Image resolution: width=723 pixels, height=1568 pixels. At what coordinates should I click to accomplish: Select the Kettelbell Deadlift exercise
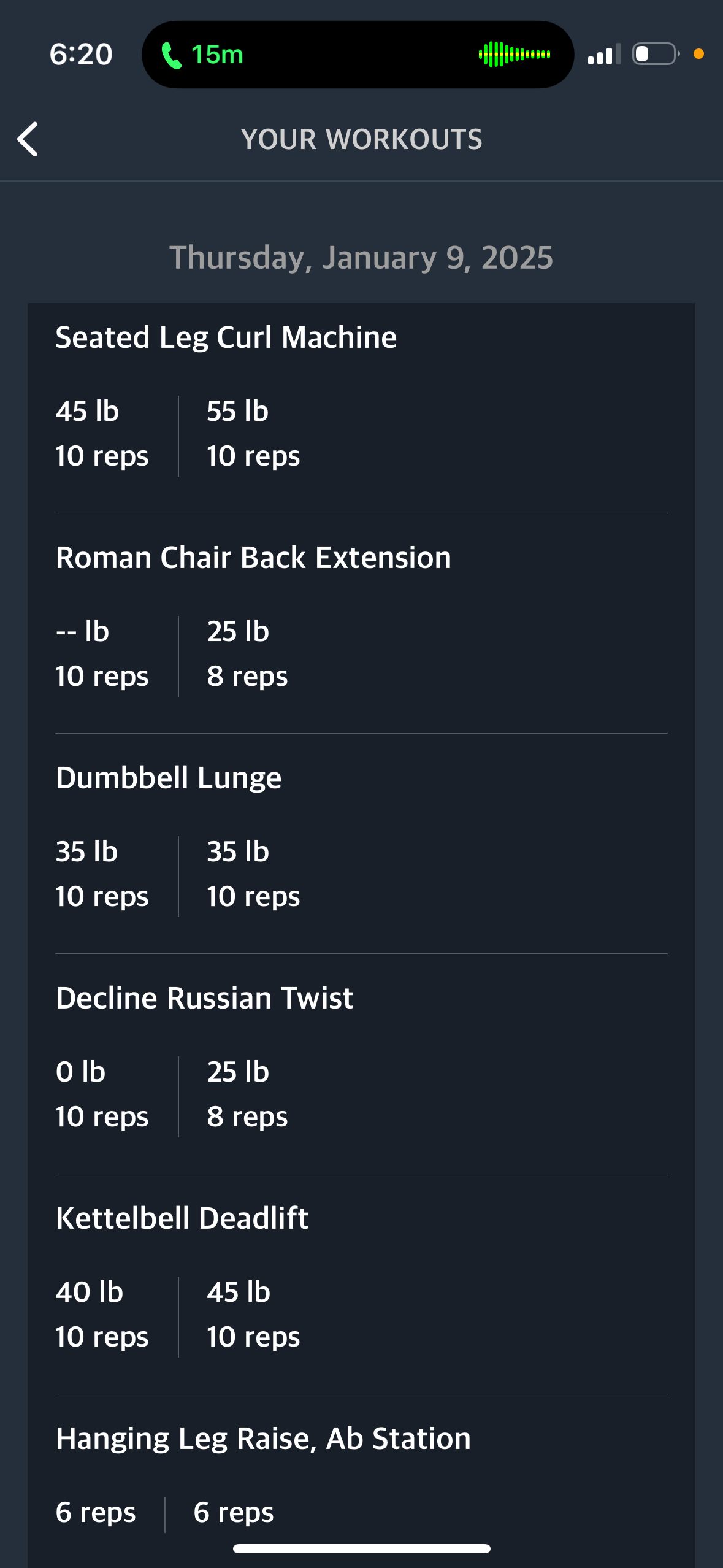pyautogui.click(x=182, y=1218)
